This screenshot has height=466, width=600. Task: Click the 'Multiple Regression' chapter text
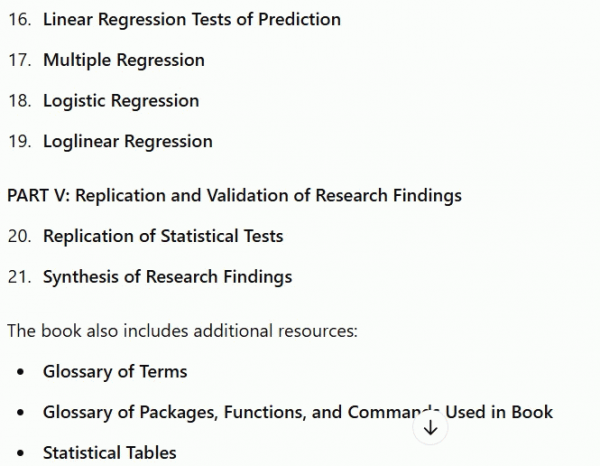click(124, 60)
